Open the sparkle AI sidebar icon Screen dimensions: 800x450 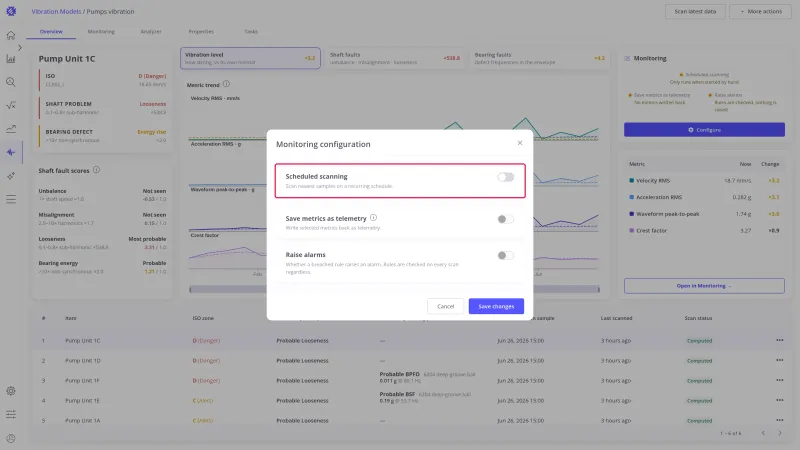coord(11,176)
